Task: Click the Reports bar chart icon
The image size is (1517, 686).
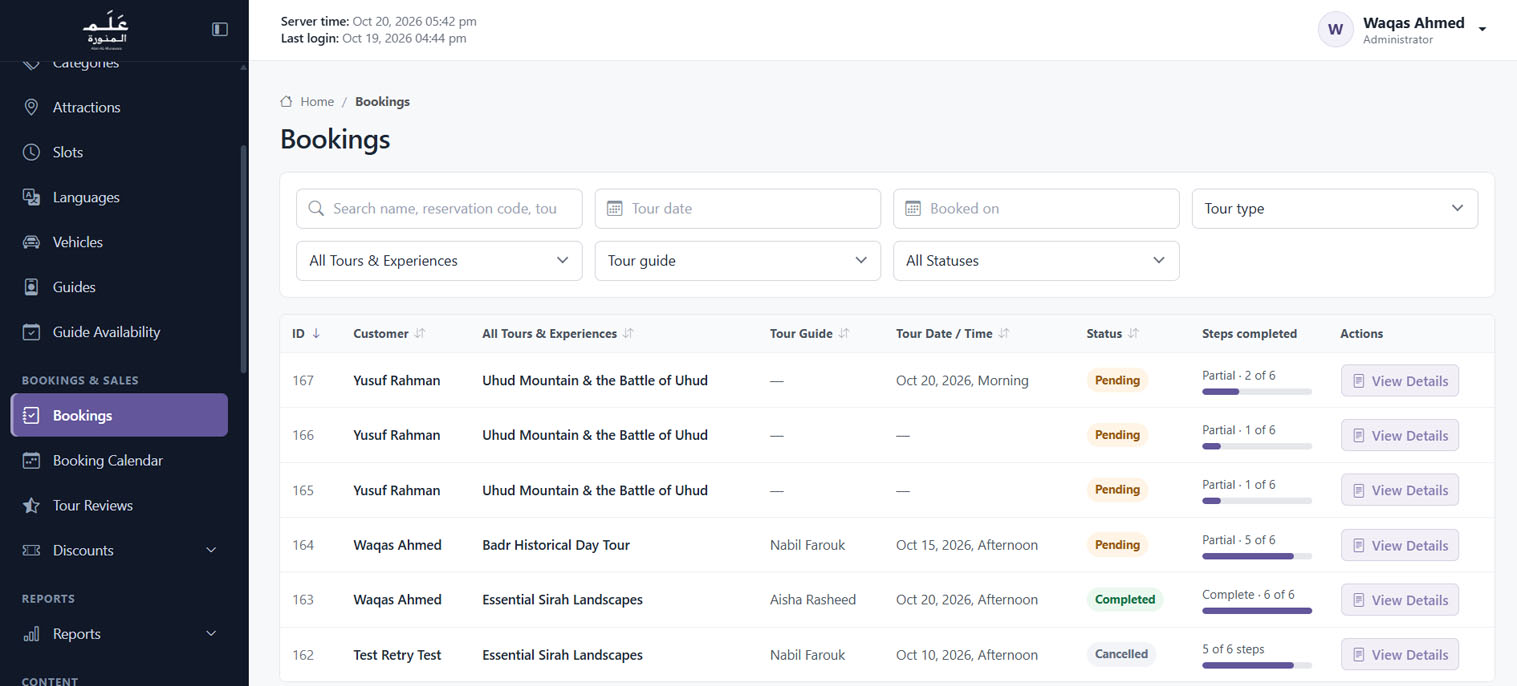Action: coord(31,634)
